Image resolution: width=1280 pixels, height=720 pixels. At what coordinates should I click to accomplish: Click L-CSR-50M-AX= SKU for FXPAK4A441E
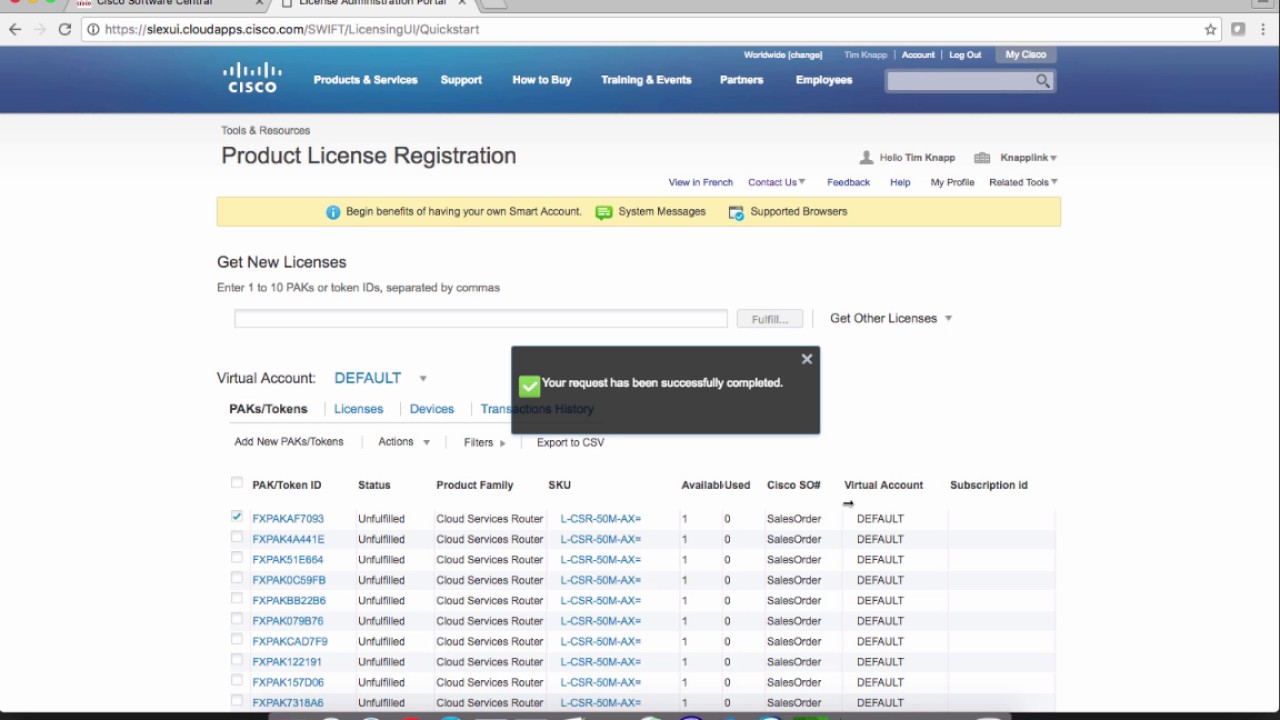click(x=601, y=539)
